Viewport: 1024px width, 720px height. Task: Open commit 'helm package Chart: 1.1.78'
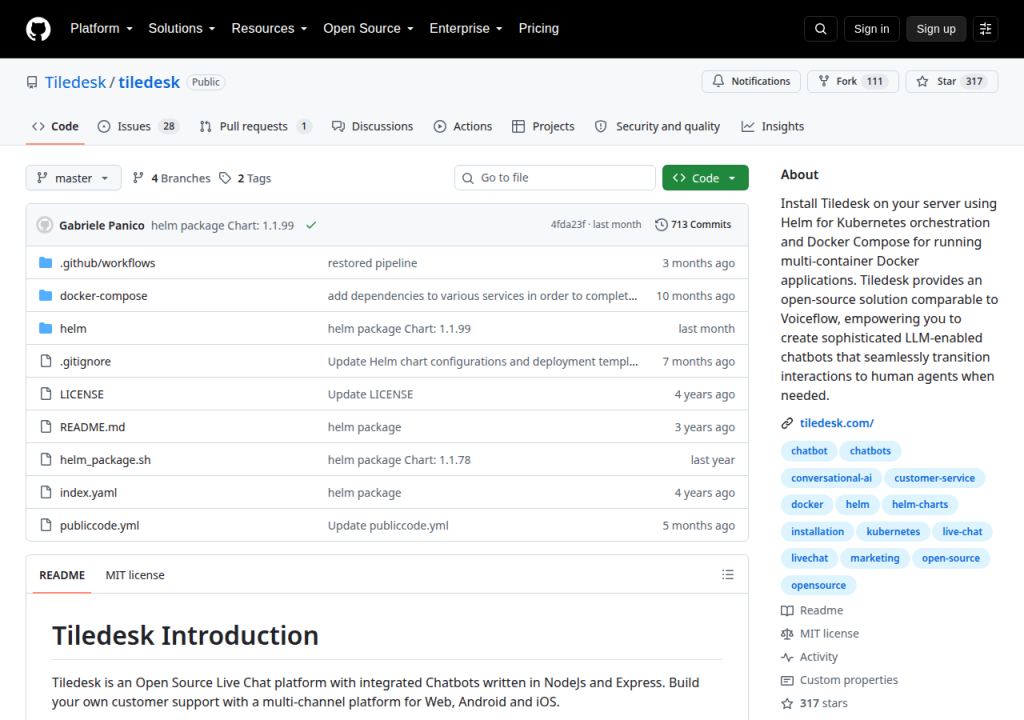click(x=399, y=460)
